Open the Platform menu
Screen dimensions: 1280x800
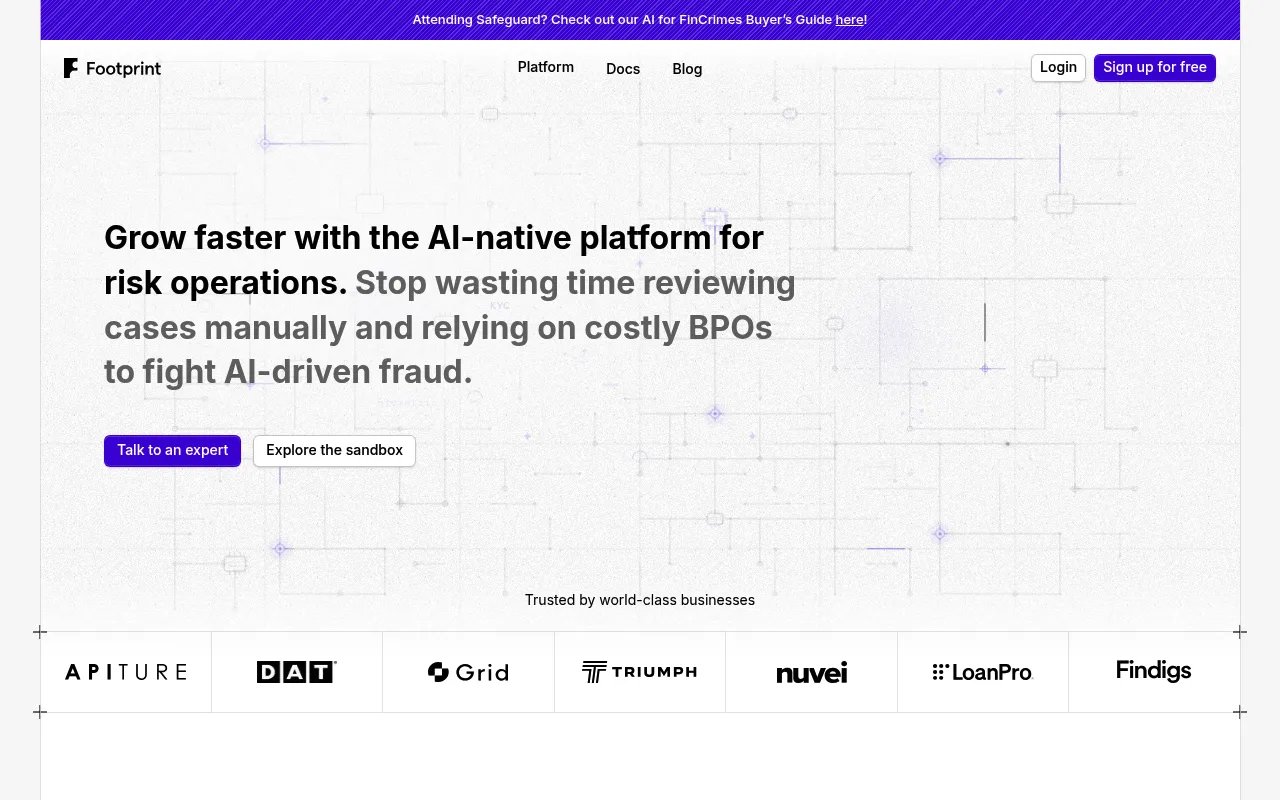point(546,67)
